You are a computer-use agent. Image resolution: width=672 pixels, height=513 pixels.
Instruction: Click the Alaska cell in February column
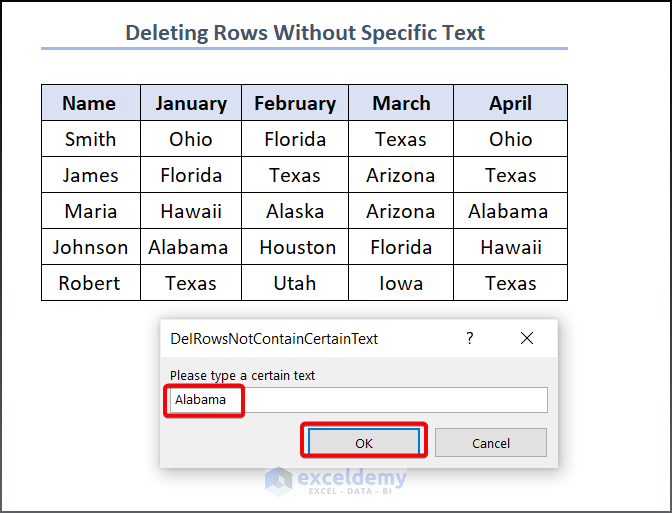[x=295, y=211]
